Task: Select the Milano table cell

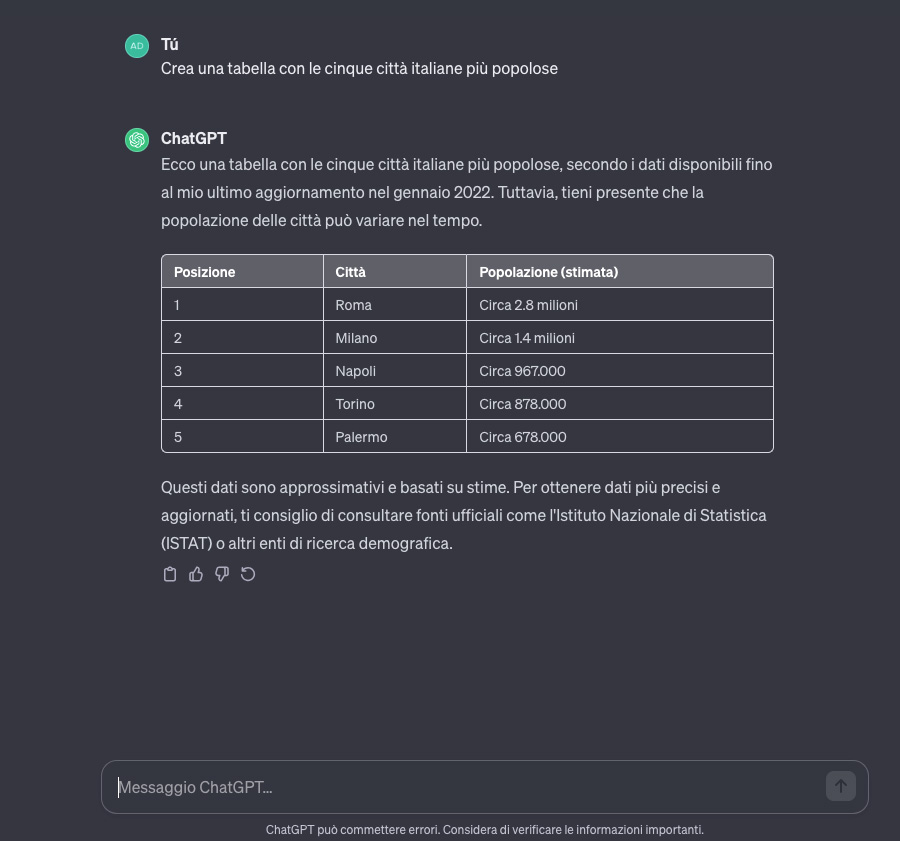Action: [x=357, y=338]
